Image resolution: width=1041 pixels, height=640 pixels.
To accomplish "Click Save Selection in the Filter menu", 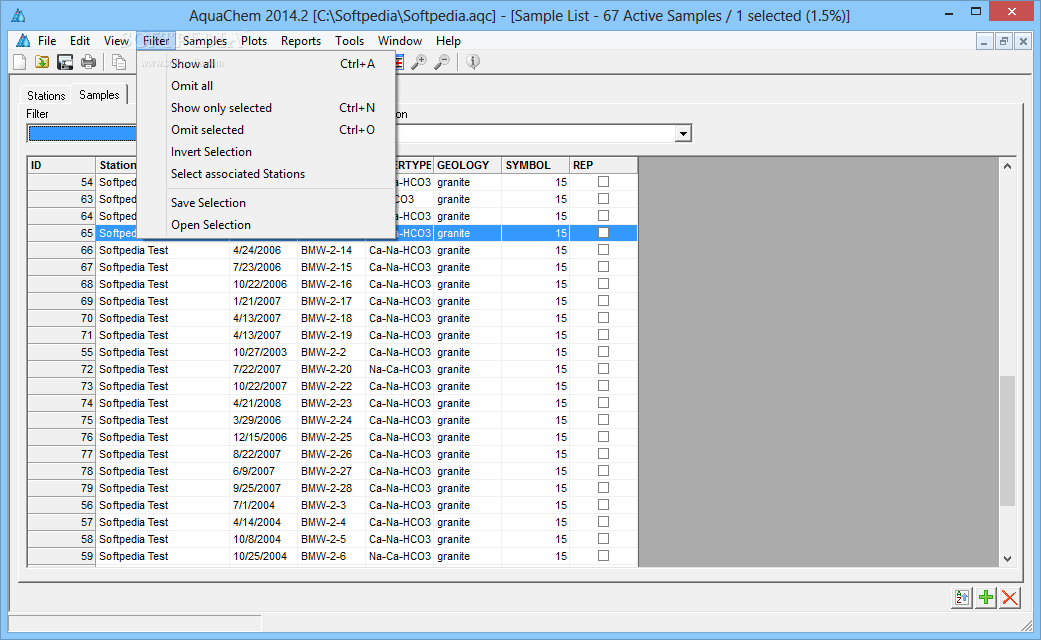I will point(266,202).
